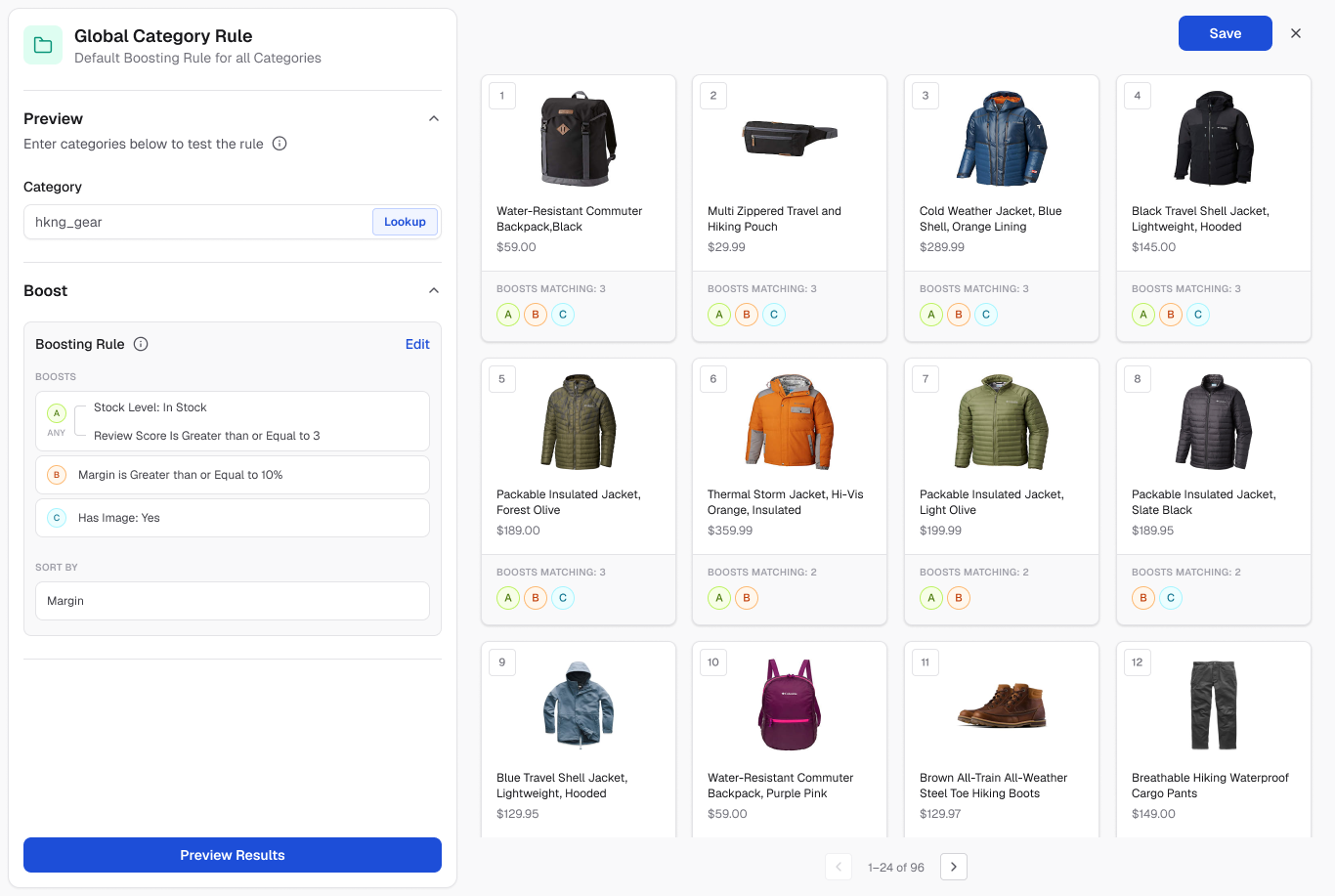Click price $359.99 on Thermal Storm Jacket

click(730, 531)
